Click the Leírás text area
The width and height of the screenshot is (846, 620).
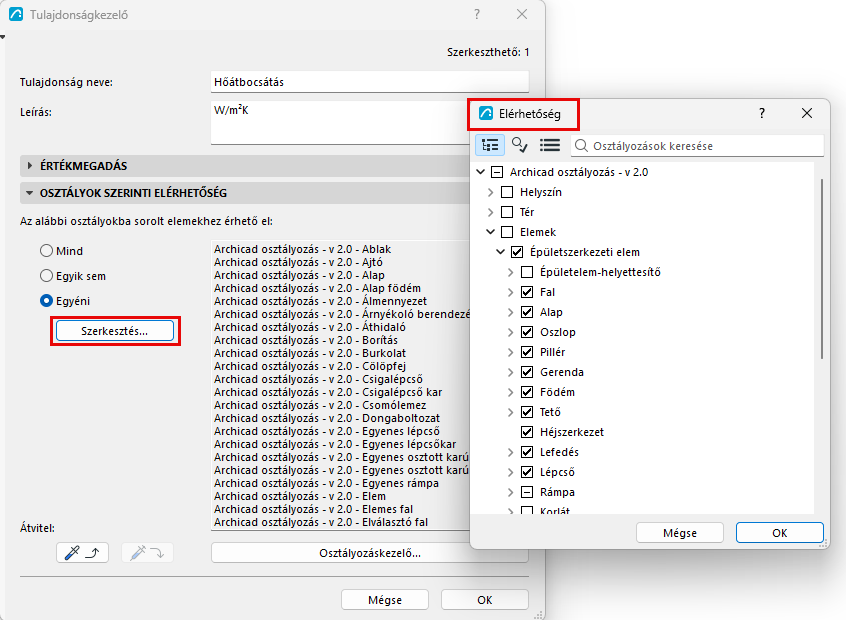[340, 122]
